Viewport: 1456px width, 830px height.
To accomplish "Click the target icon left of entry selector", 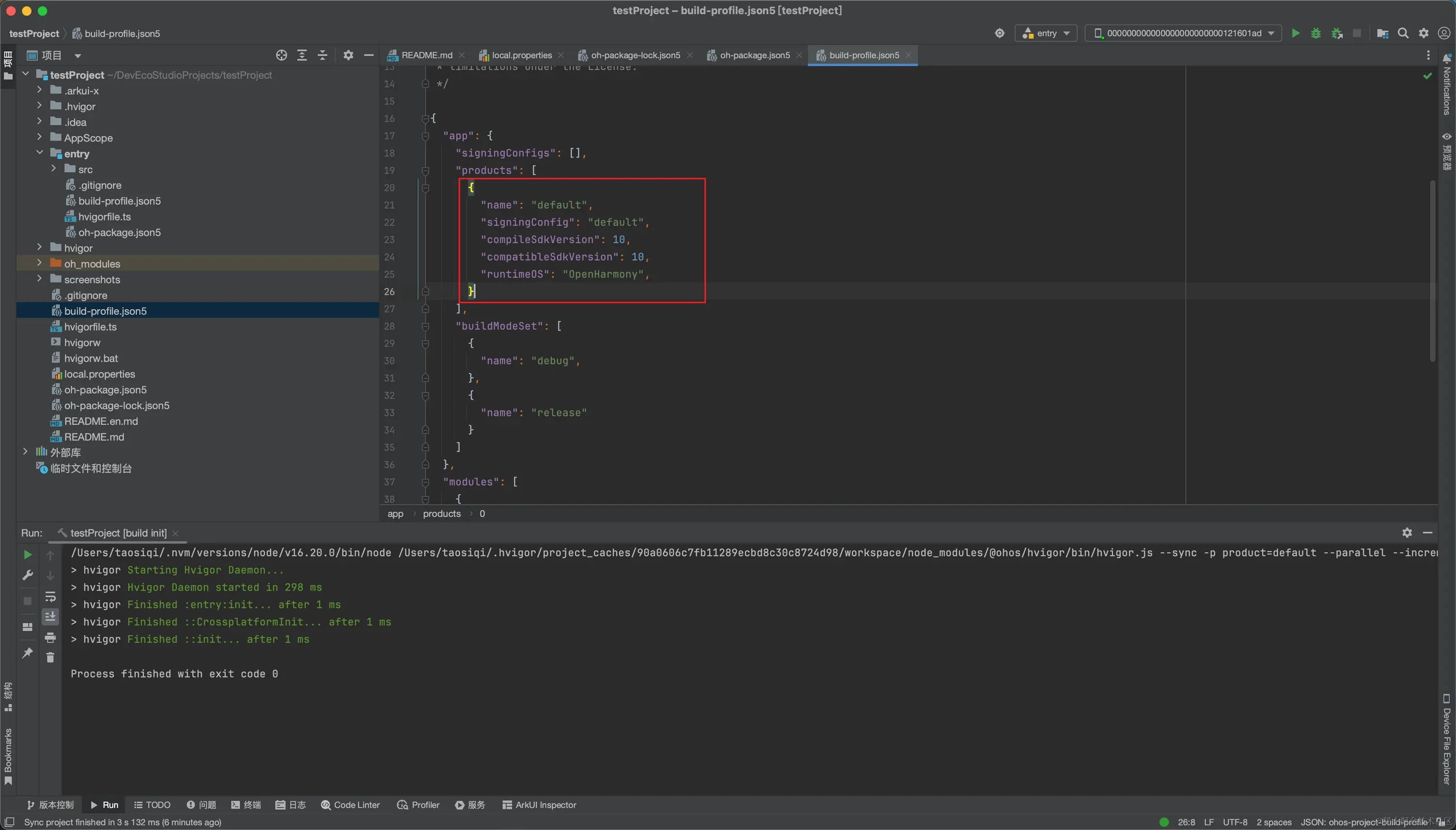I will pos(1000,33).
